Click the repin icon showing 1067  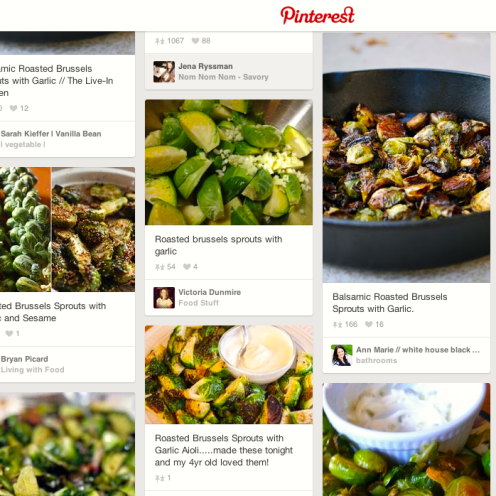(x=160, y=41)
